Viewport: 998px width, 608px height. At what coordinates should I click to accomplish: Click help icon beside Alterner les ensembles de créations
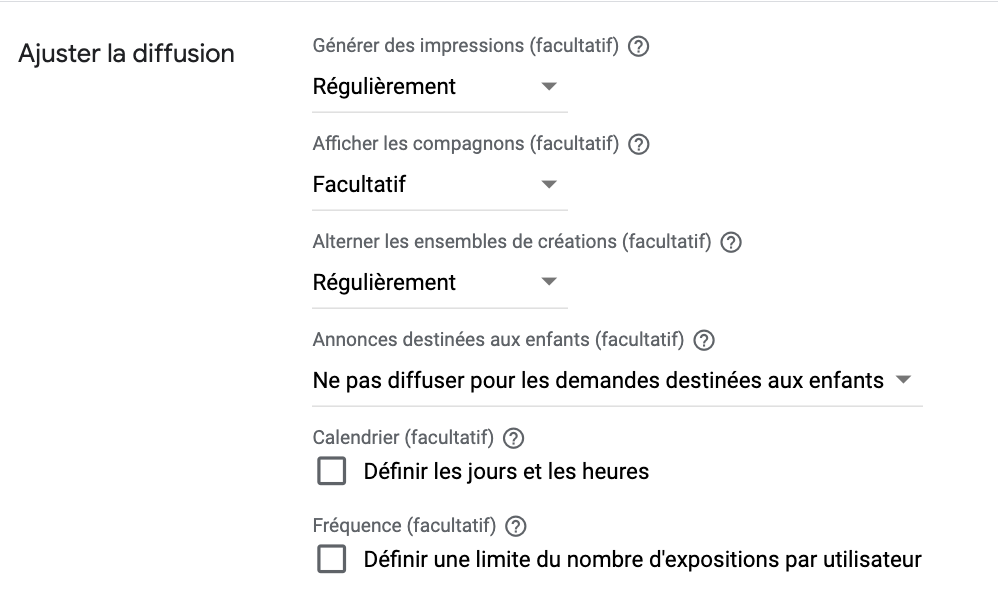click(731, 243)
